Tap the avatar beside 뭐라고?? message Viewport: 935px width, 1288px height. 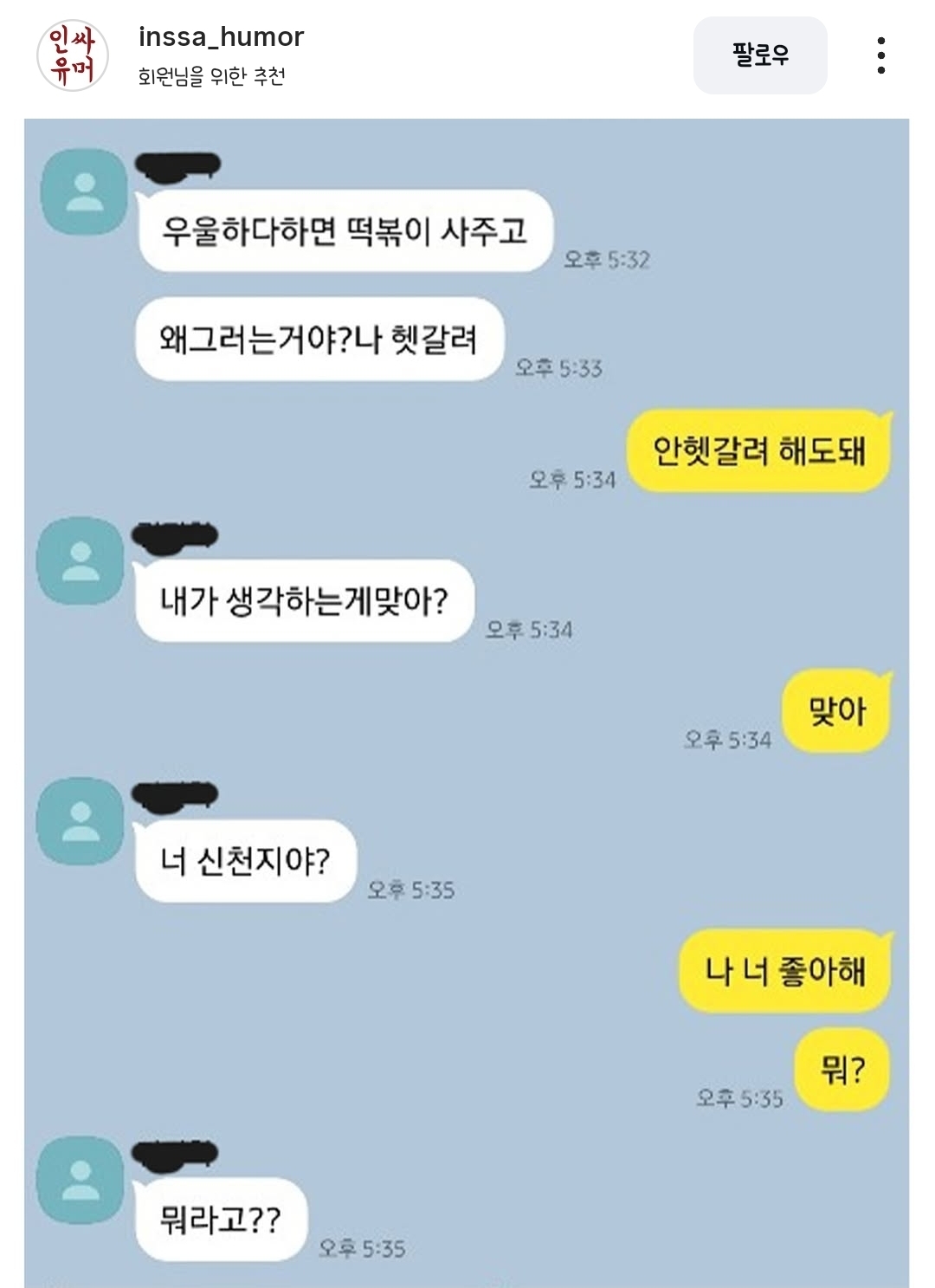coord(81,1180)
